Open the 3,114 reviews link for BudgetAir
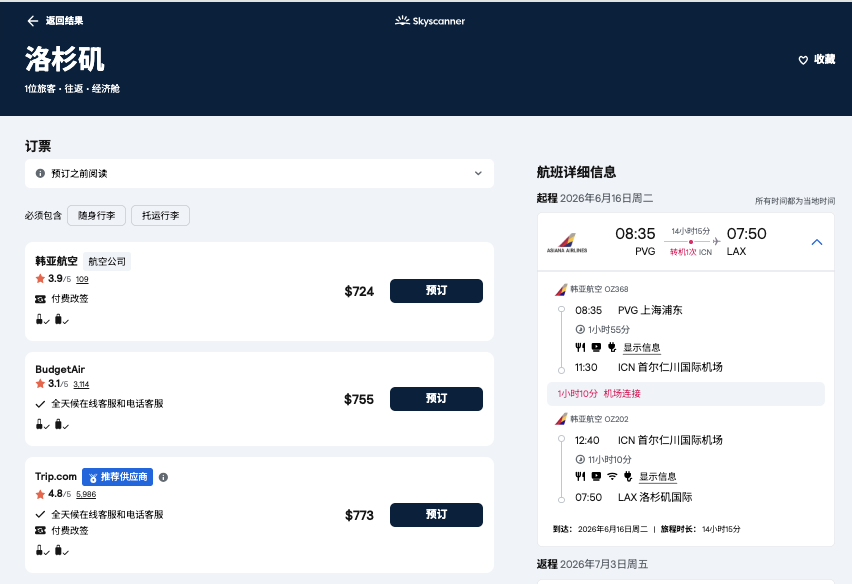Viewport: 852px width, 584px height. pos(81,384)
